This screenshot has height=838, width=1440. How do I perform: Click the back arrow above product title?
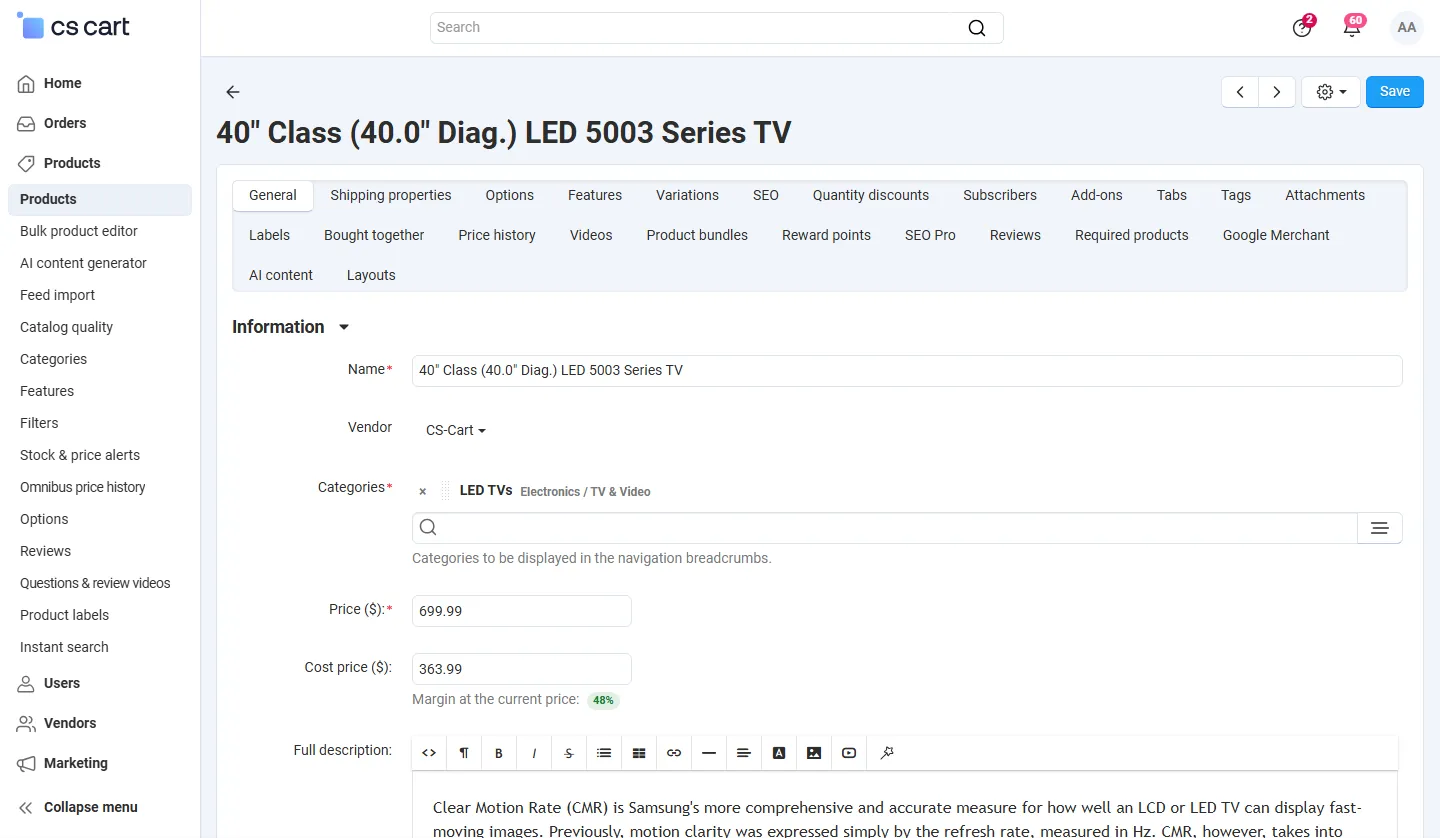coord(233,92)
